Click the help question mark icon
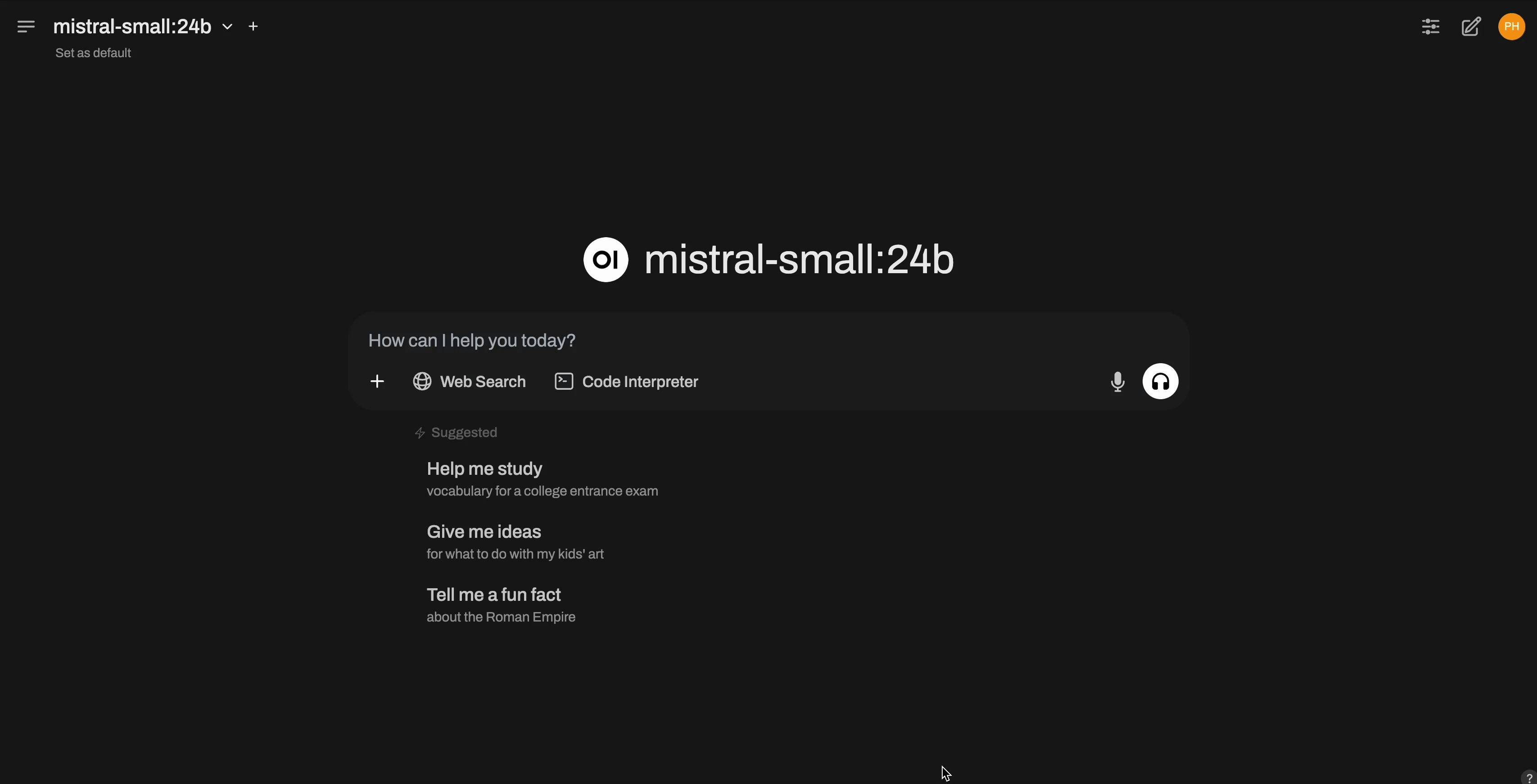The height and width of the screenshot is (784, 1537). coord(1529,778)
